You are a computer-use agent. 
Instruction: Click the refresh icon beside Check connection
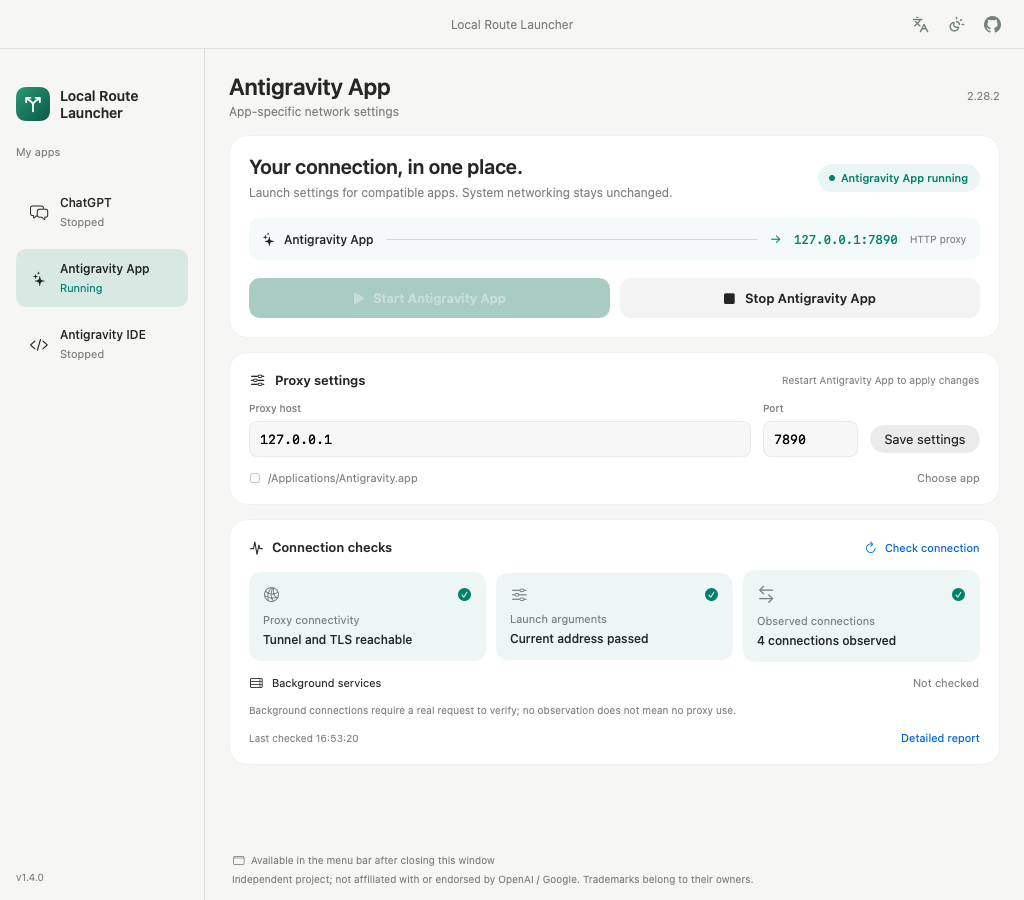pos(871,548)
